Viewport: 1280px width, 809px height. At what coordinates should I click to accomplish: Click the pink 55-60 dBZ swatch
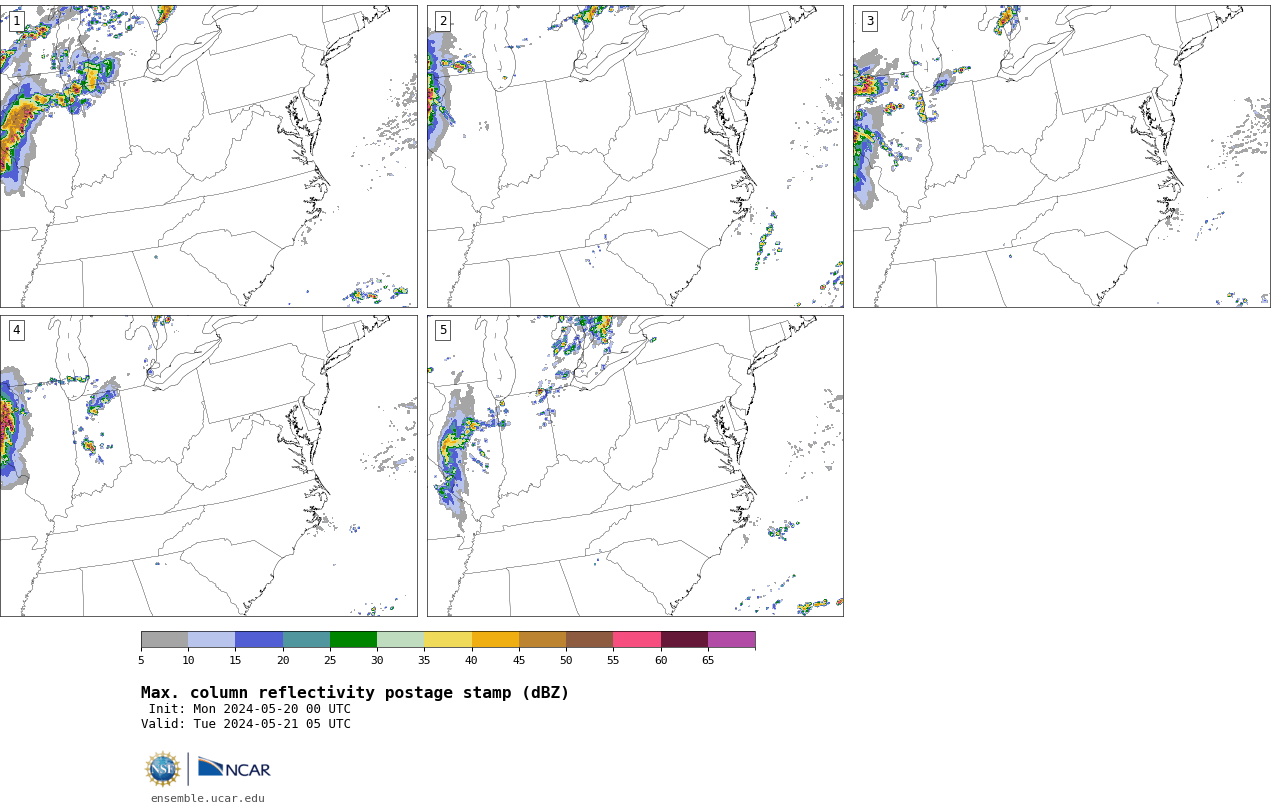(637, 640)
